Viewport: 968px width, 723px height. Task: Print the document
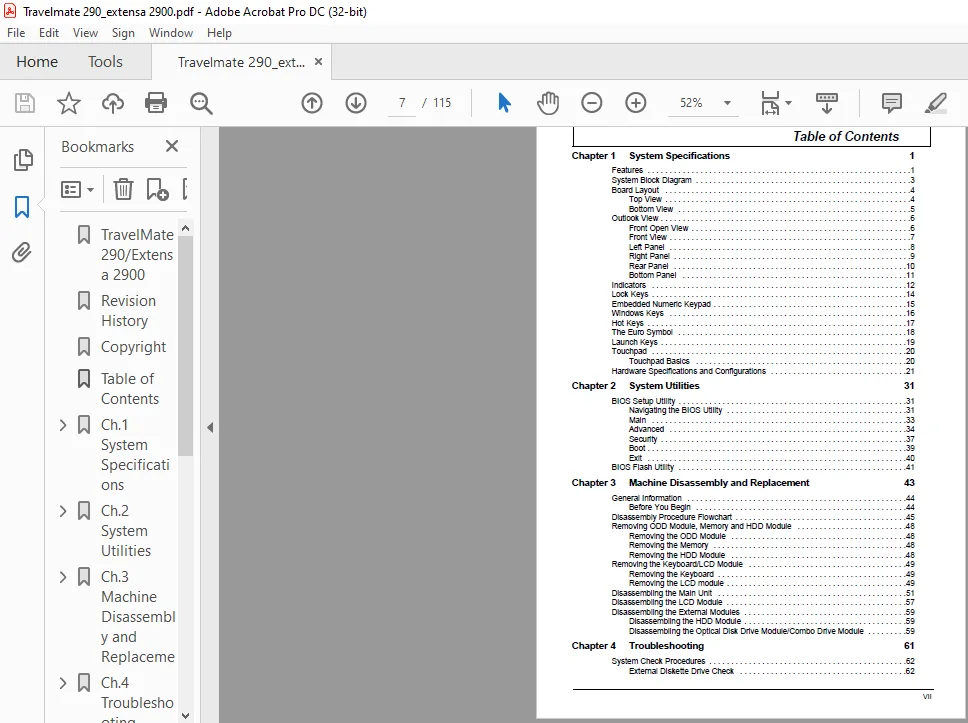coord(156,102)
